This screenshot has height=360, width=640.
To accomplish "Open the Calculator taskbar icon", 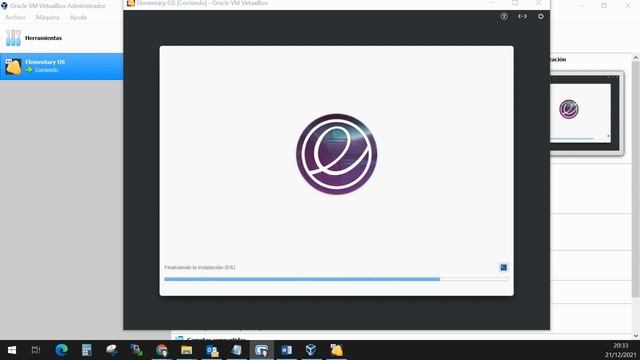I will click(x=87, y=350).
